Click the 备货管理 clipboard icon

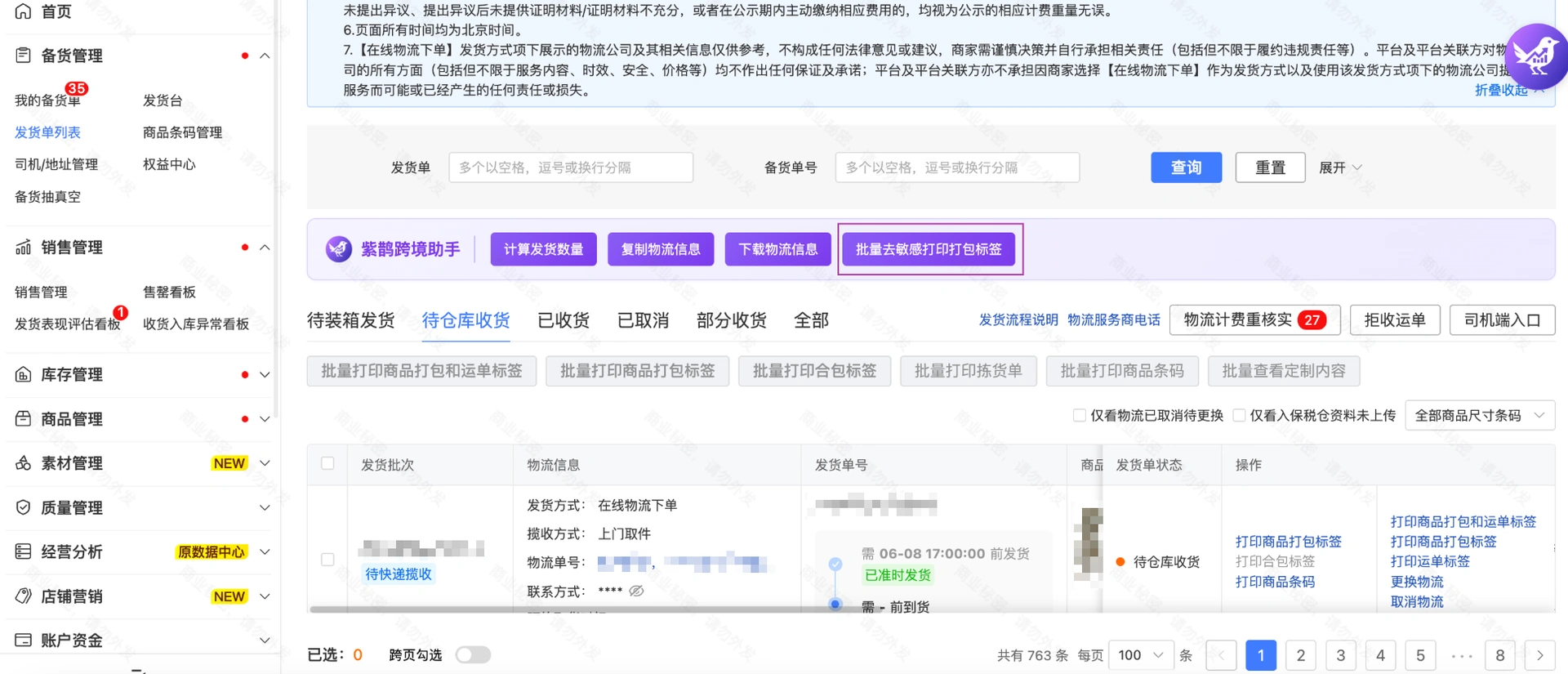click(23, 56)
